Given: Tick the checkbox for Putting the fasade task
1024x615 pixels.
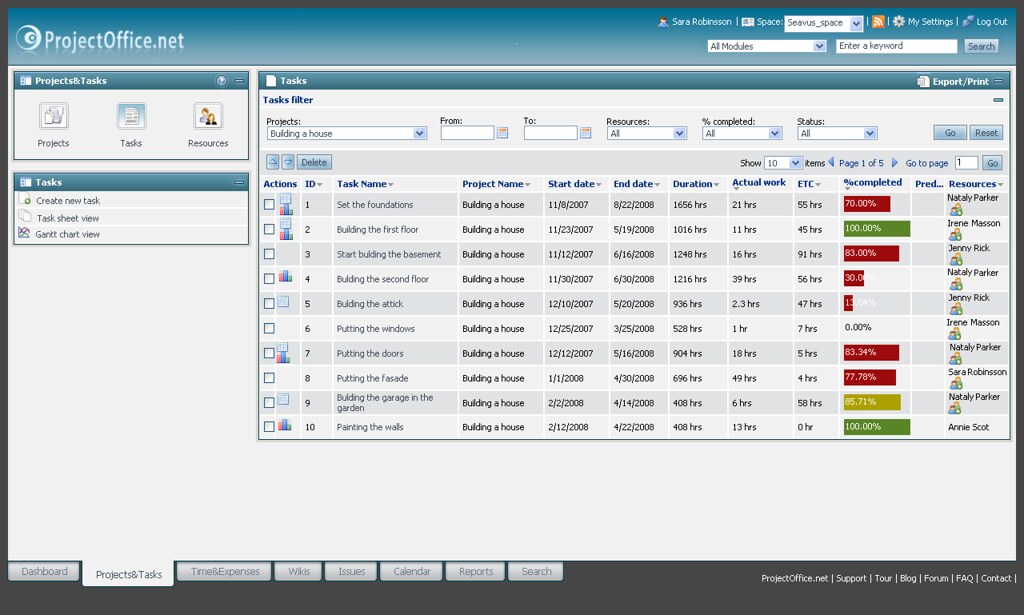Looking at the screenshot, I should pyautogui.click(x=268, y=377).
